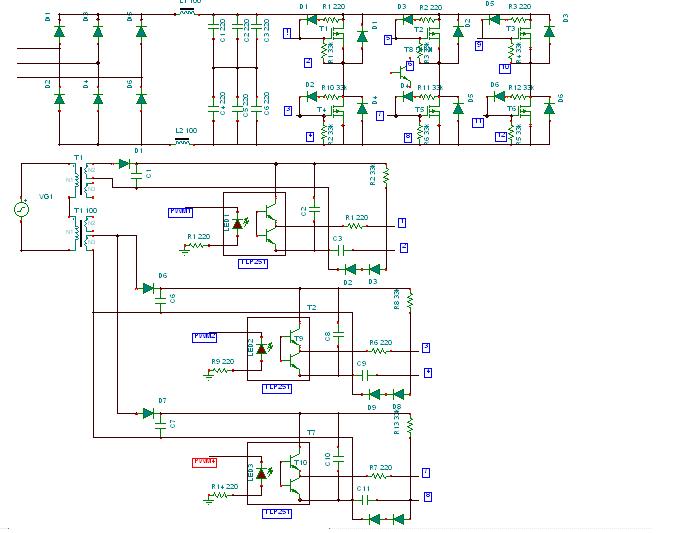Click the TLP251 label under LED1 optocoupler
This screenshot has width=673, height=533.
click(253, 263)
